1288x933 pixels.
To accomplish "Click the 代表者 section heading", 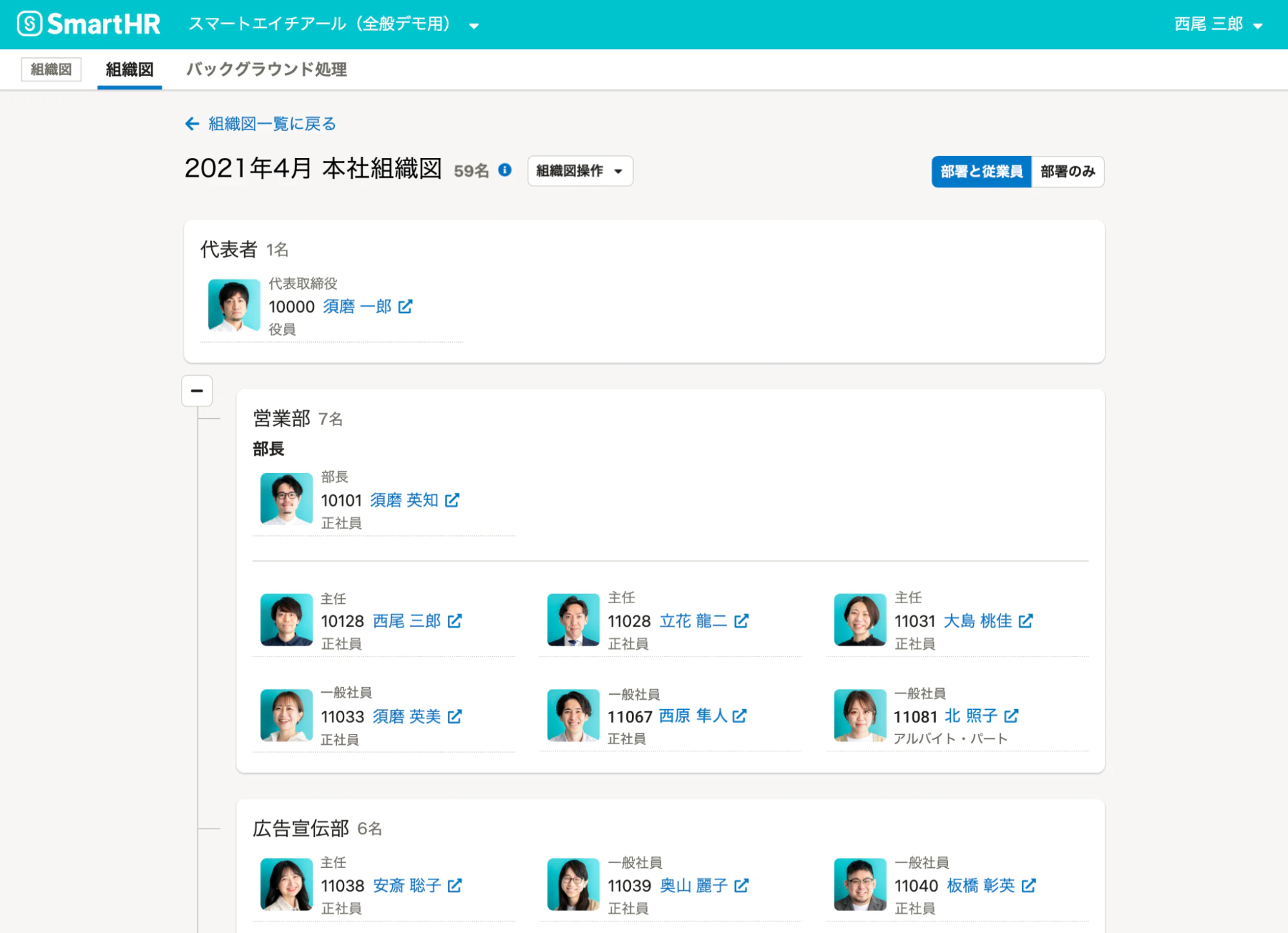I will (x=229, y=249).
